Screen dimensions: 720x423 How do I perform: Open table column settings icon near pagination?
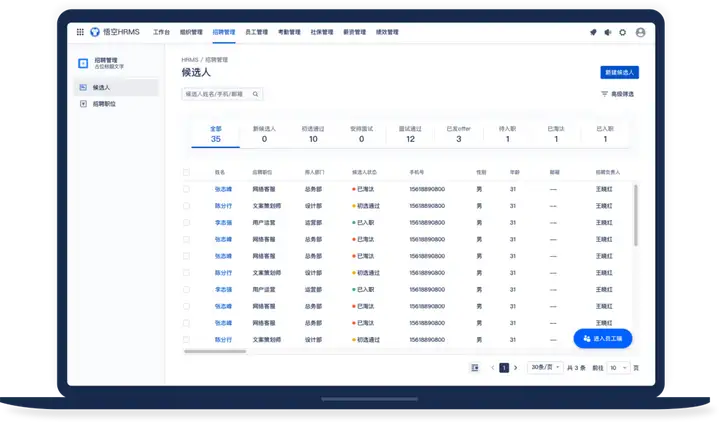[475, 368]
